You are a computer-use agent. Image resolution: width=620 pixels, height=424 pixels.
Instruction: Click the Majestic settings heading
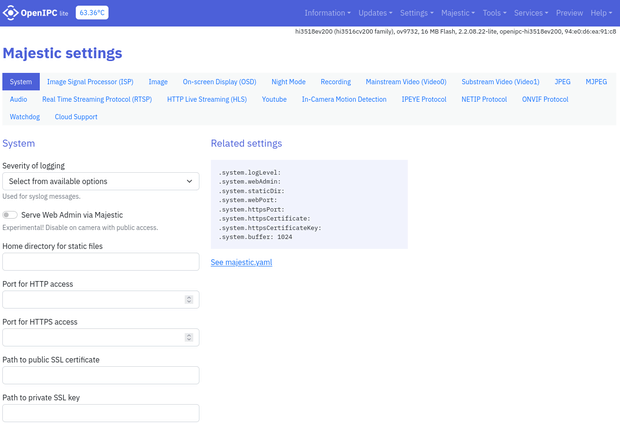[x=62, y=53]
